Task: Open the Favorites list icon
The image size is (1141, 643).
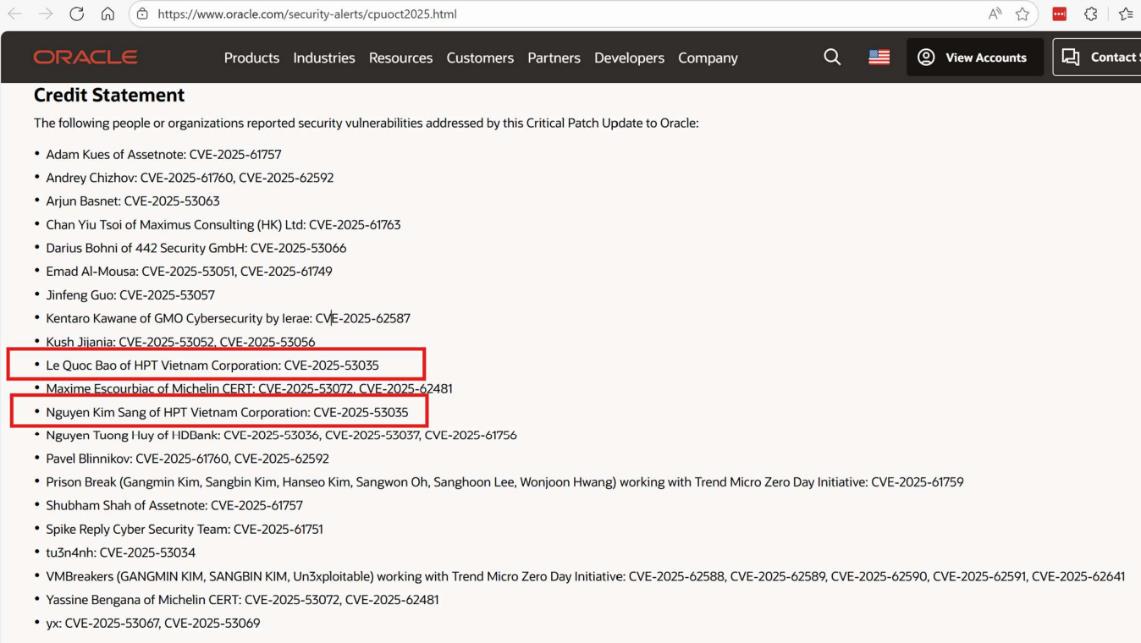Action: 1127,15
